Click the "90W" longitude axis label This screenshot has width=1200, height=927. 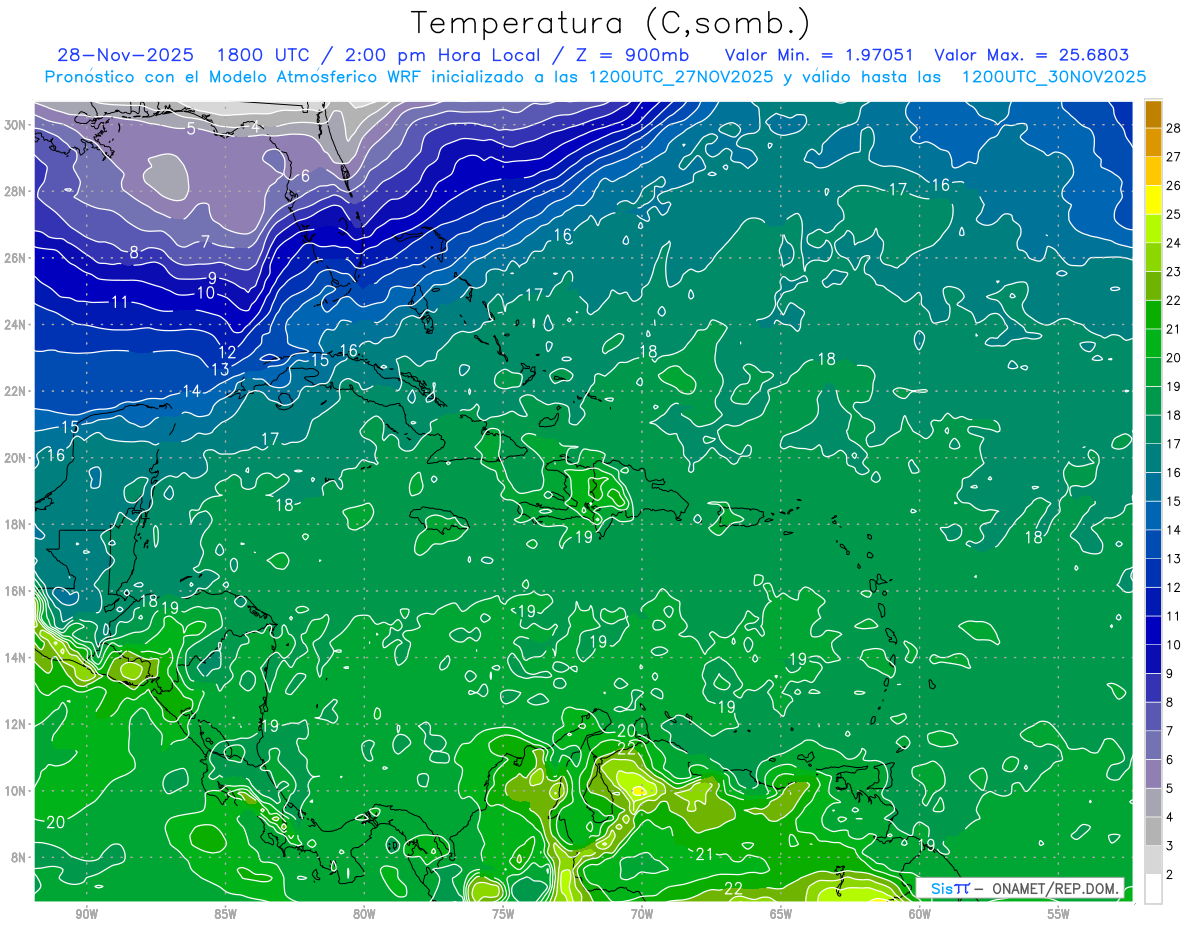pos(86,915)
